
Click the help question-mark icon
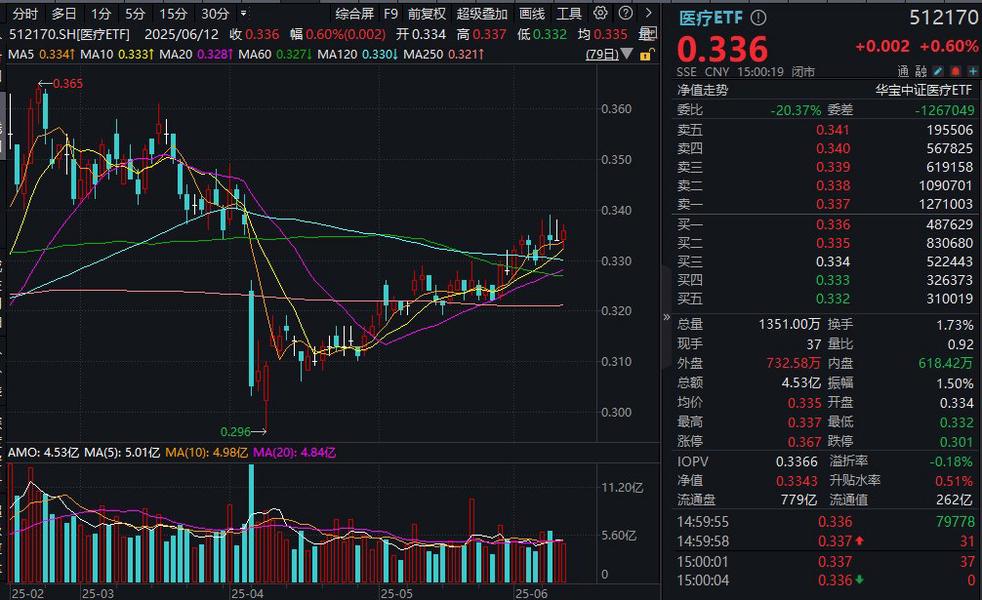[x=625, y=13]
